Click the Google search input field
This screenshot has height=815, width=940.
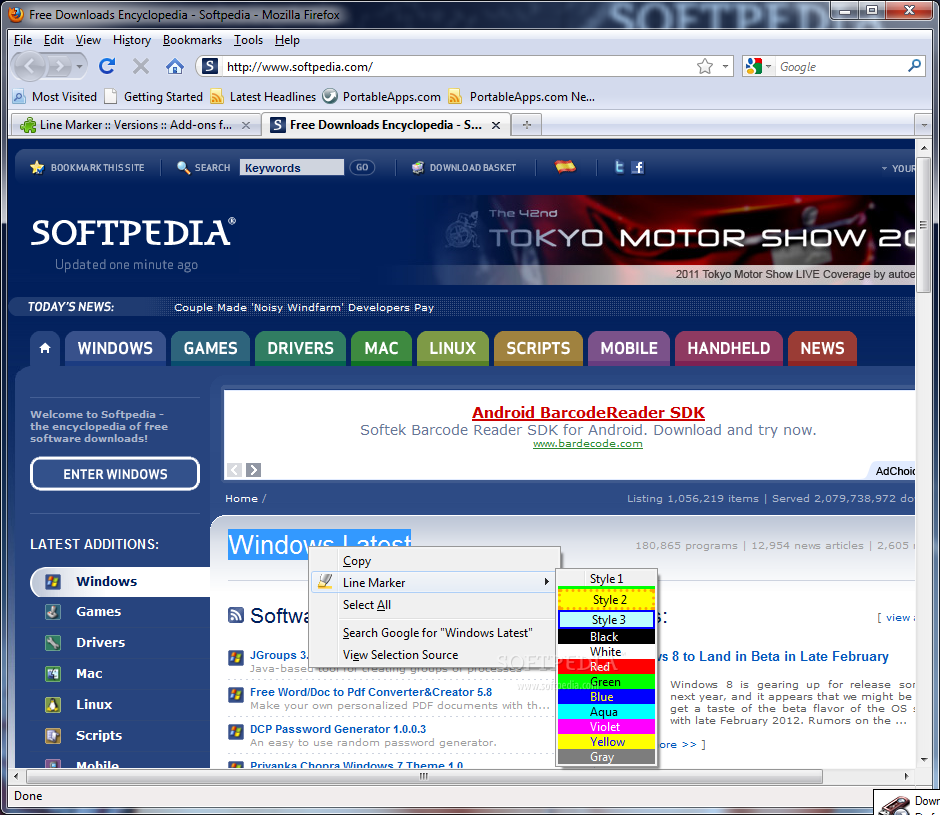(841, 67)
